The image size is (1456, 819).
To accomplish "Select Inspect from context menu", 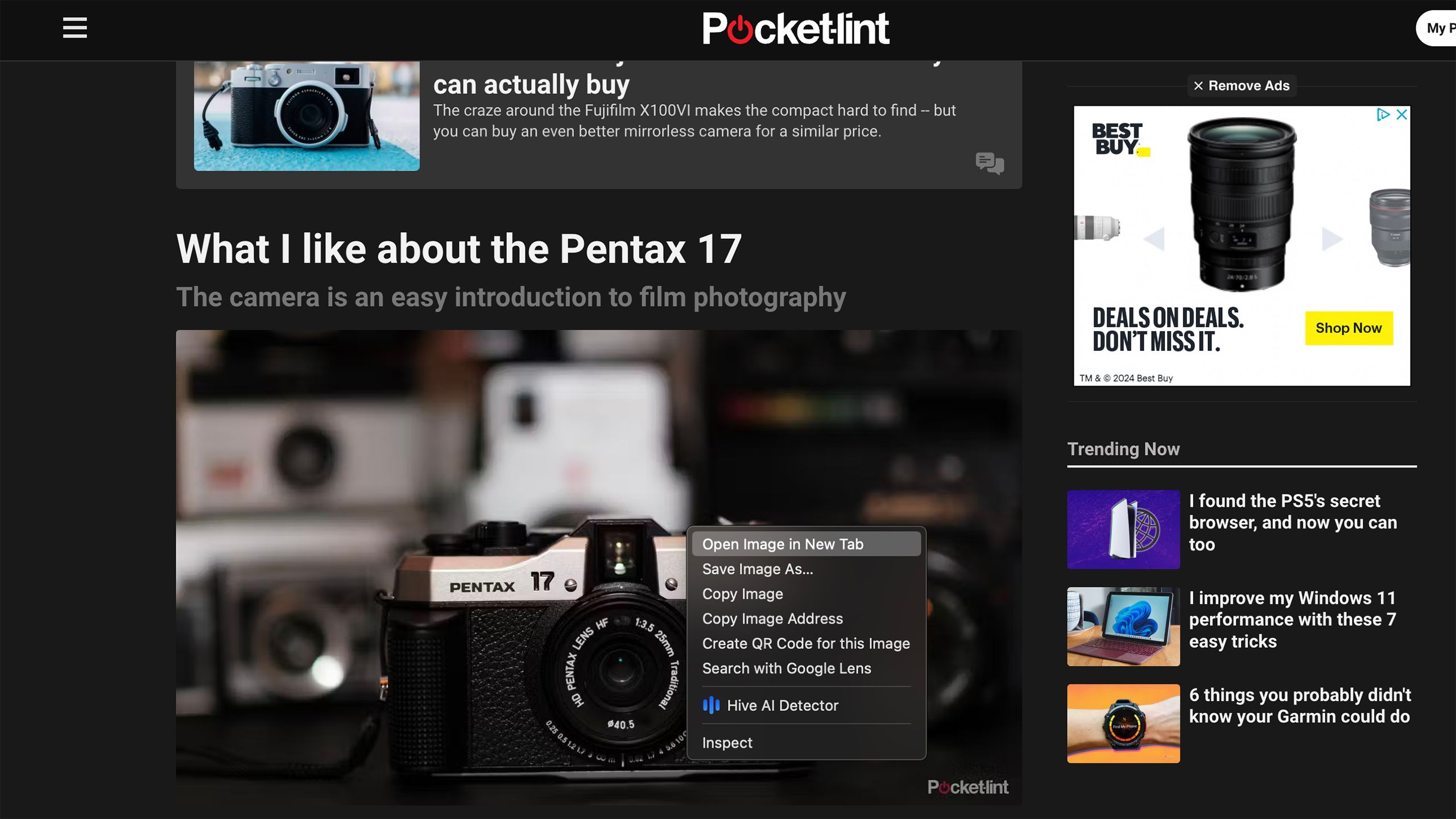I will click(x=727, y=742).
